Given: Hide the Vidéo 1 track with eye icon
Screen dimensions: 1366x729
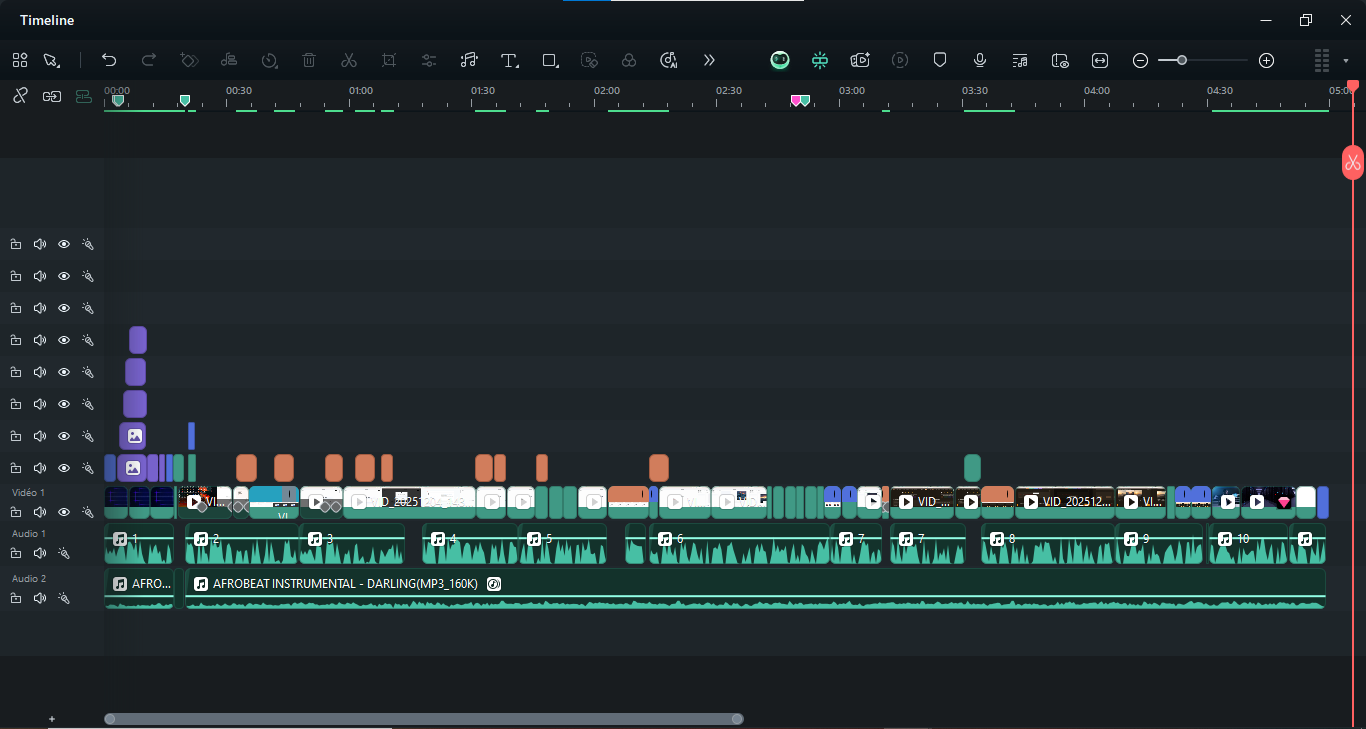Looking at the screenshot, I should (64, 512).
